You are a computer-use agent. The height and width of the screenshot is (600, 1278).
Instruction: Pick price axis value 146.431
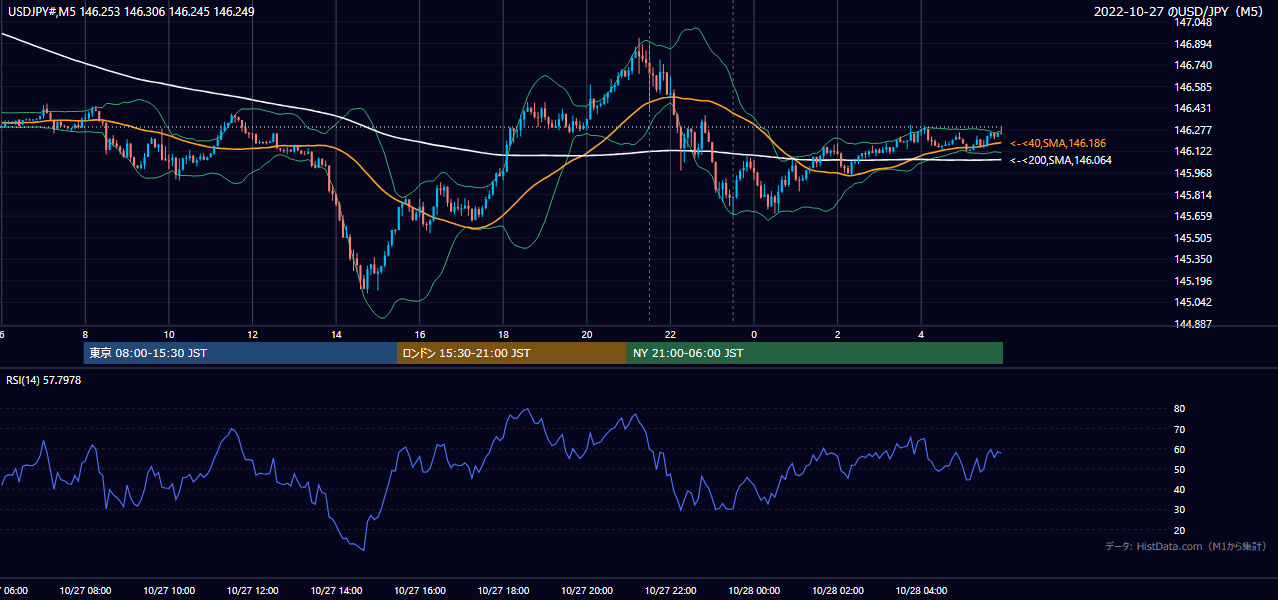tap(1194, 108)
